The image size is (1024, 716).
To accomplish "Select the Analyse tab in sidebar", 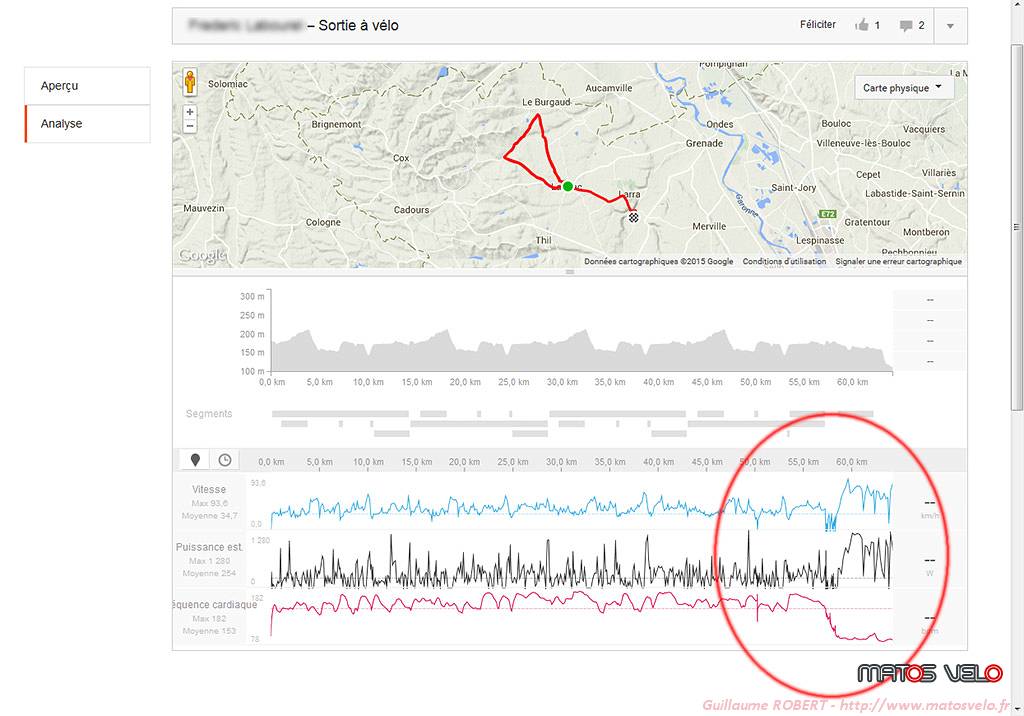I will coord(88,123).
